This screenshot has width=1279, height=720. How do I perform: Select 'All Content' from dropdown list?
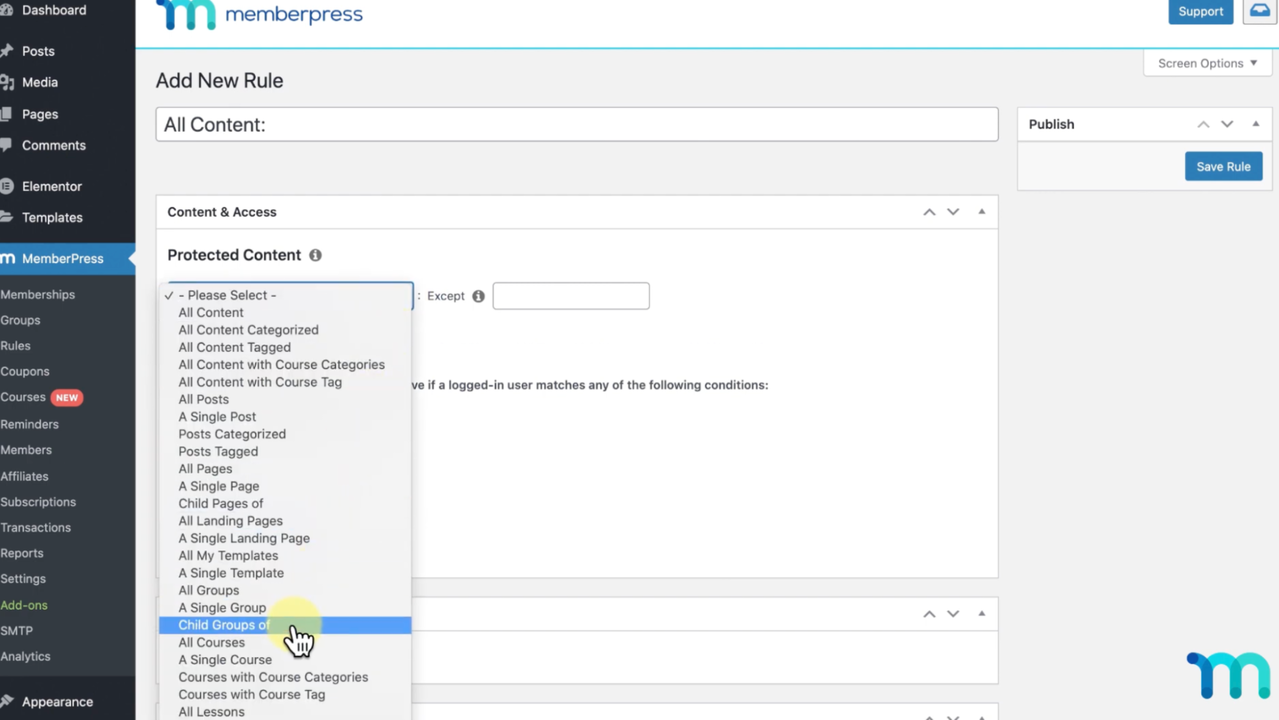click(285, 312)
